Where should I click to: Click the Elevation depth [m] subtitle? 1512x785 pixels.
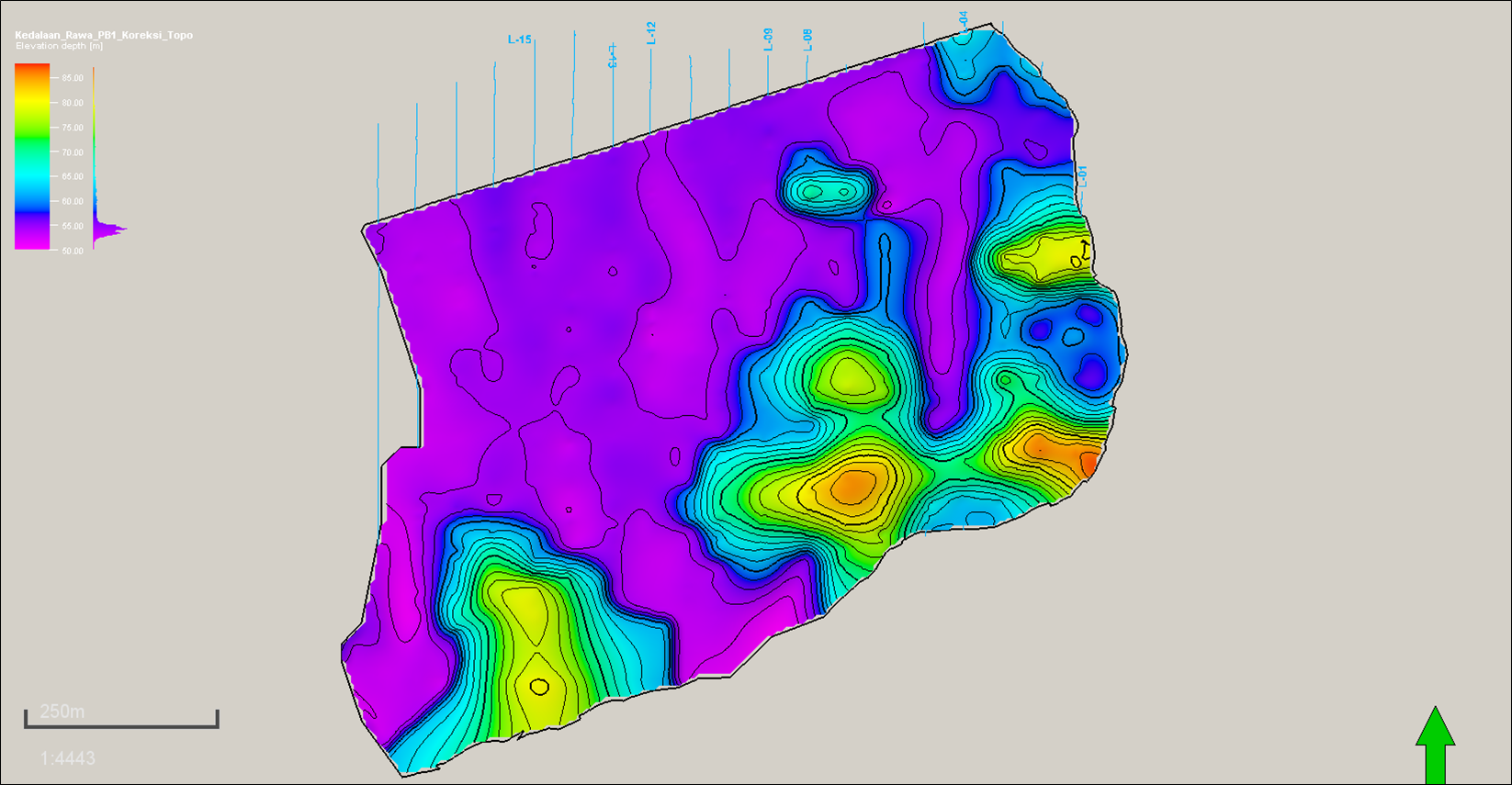[x=59, y=46]
